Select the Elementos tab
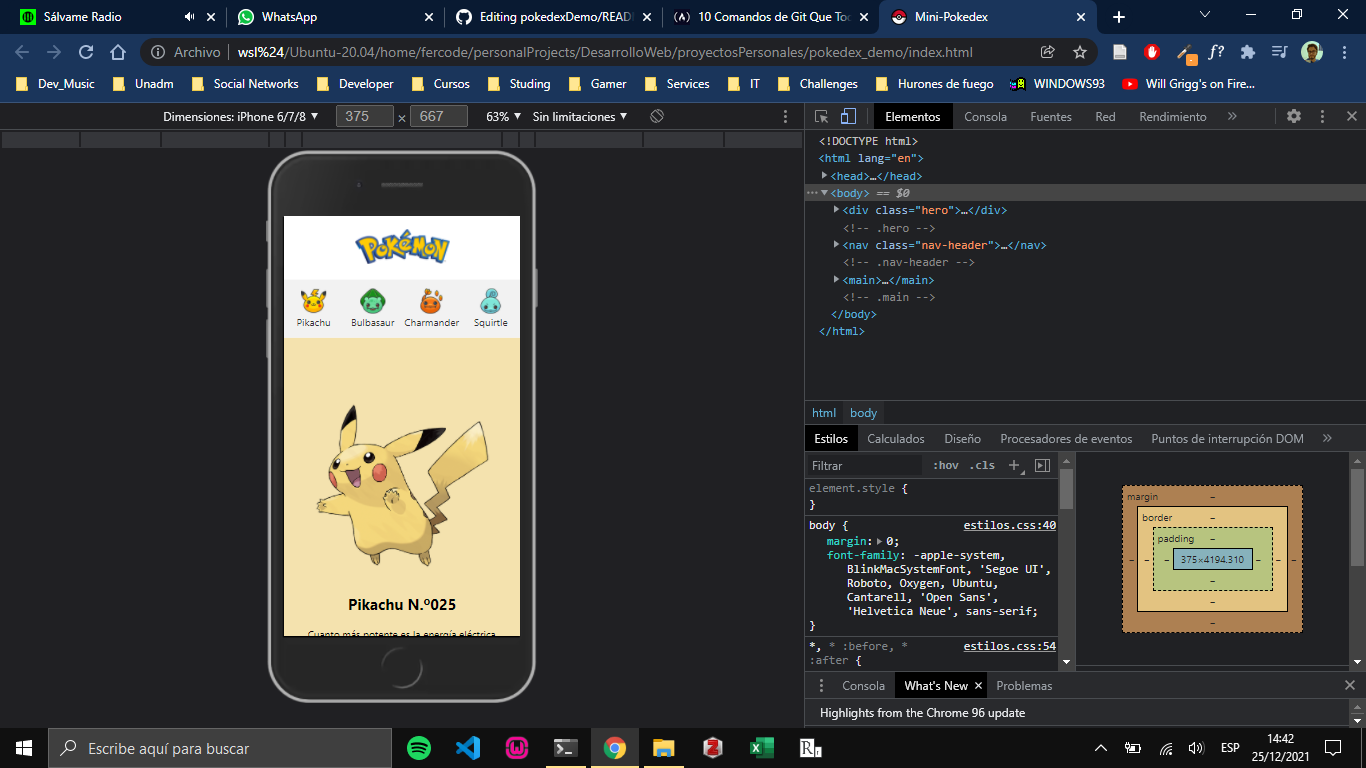The image size is (1366, 768). [913, 116]
